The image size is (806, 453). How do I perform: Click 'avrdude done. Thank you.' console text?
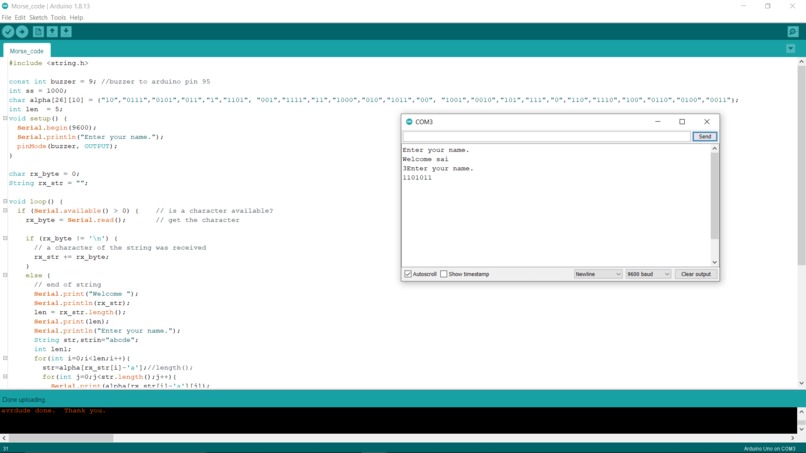[x=53, y=411]
